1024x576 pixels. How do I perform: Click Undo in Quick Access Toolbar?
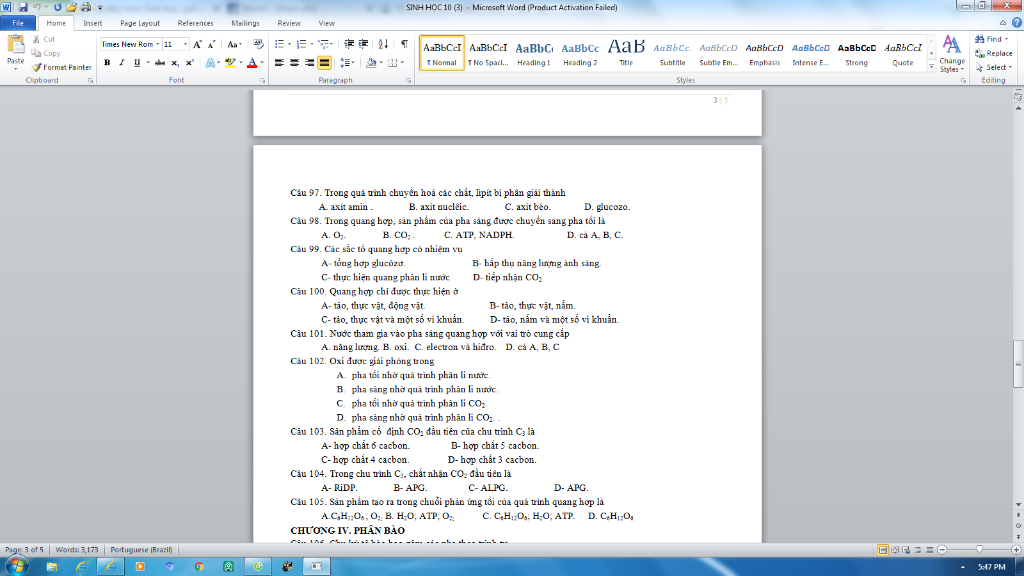click(37, 7)
